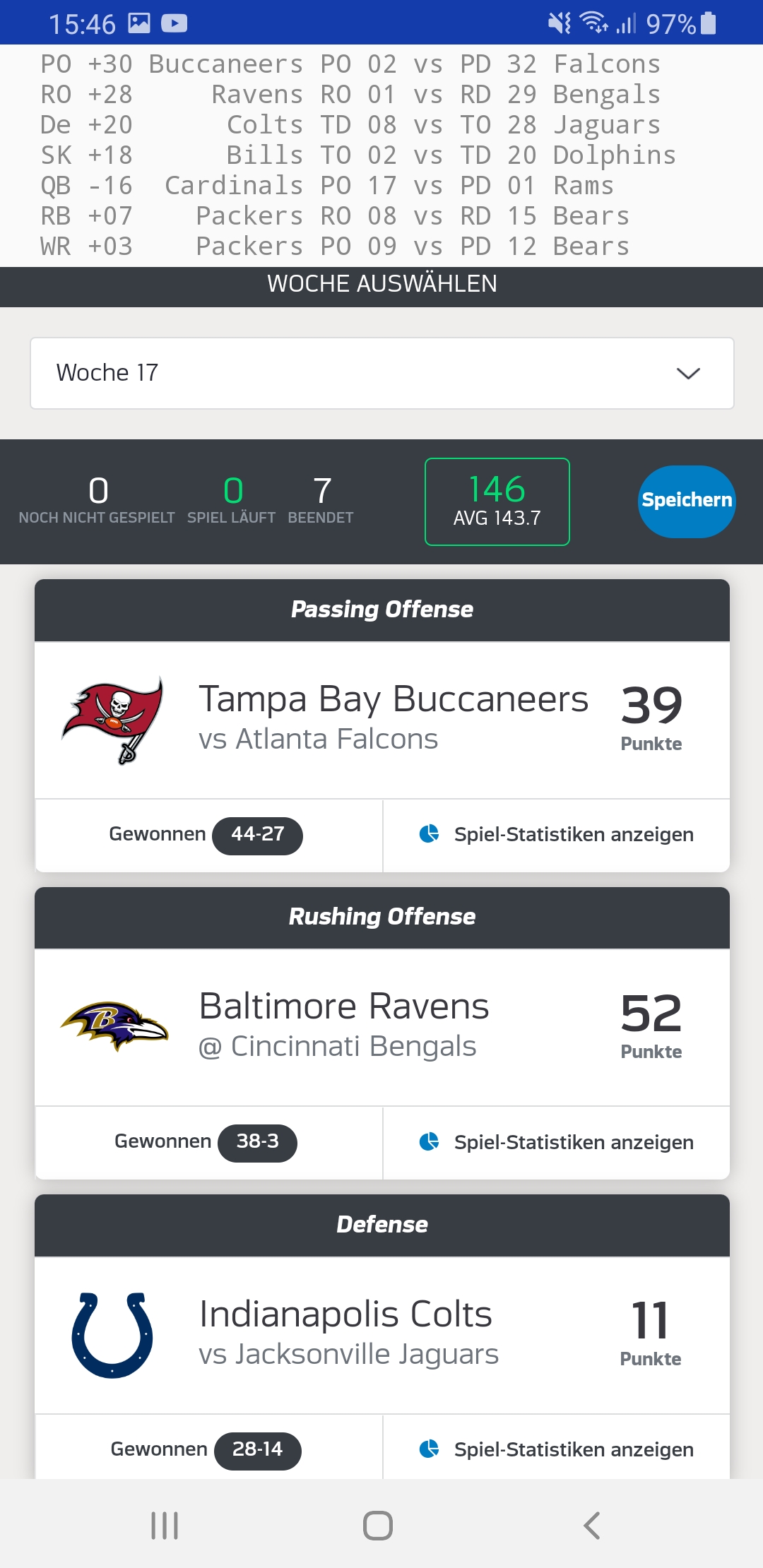The width and height of the screenshot is (763, 1568).
Task: Tap the Gewonnen 44-27 result badge
Action: click(x=257, y=835)
